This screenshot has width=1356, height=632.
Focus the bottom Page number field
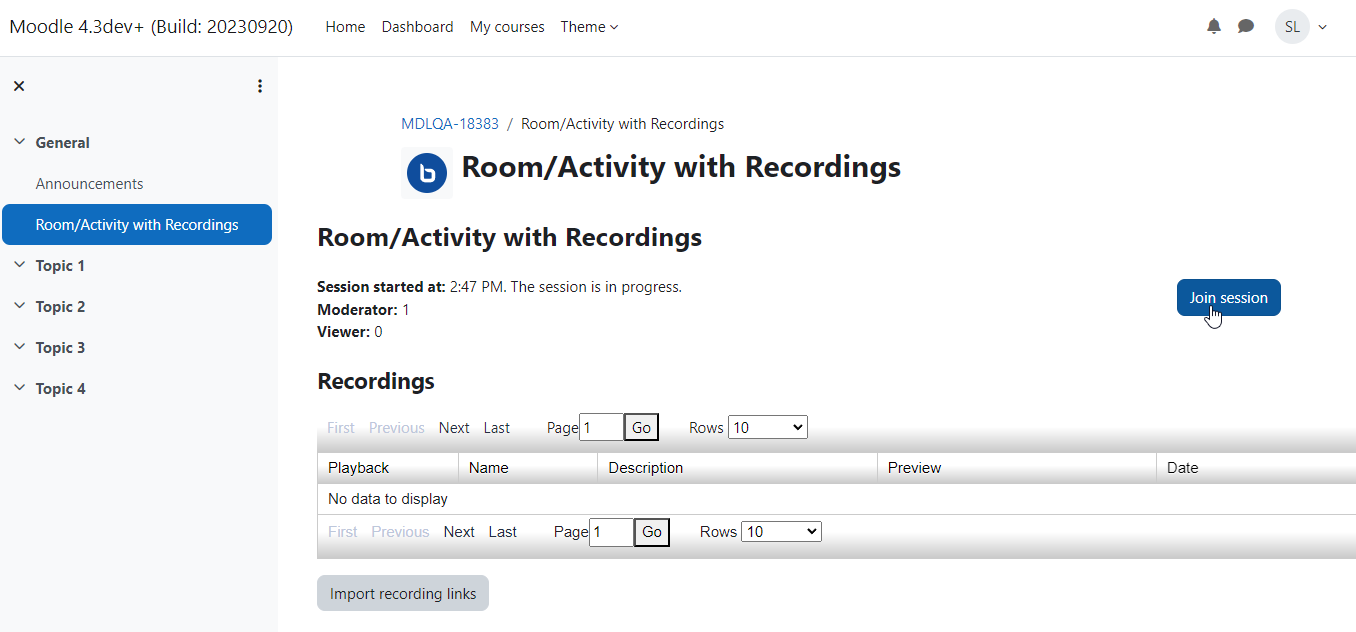tap(612, 532)
